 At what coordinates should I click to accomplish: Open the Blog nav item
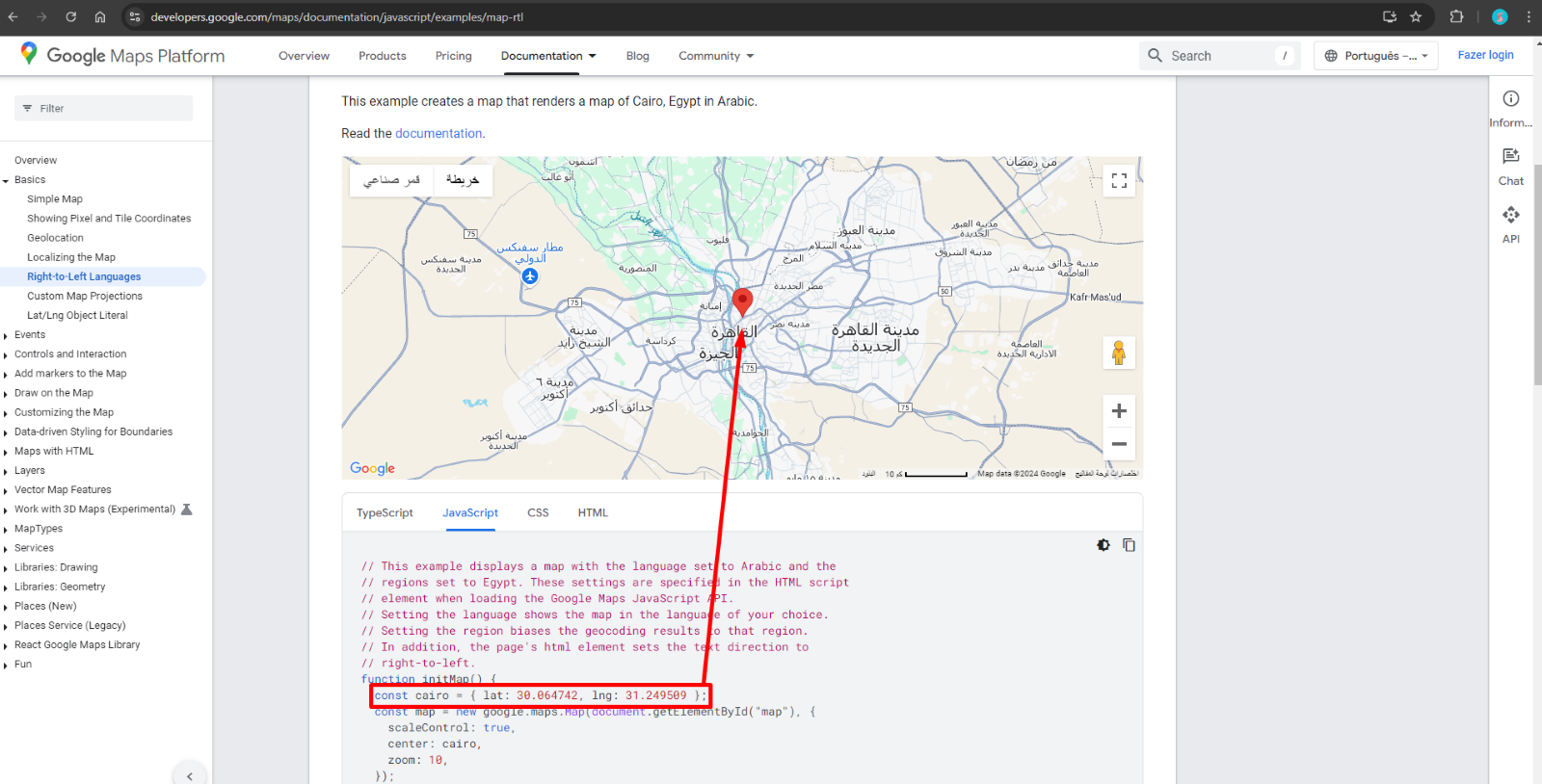click(637, 56)
